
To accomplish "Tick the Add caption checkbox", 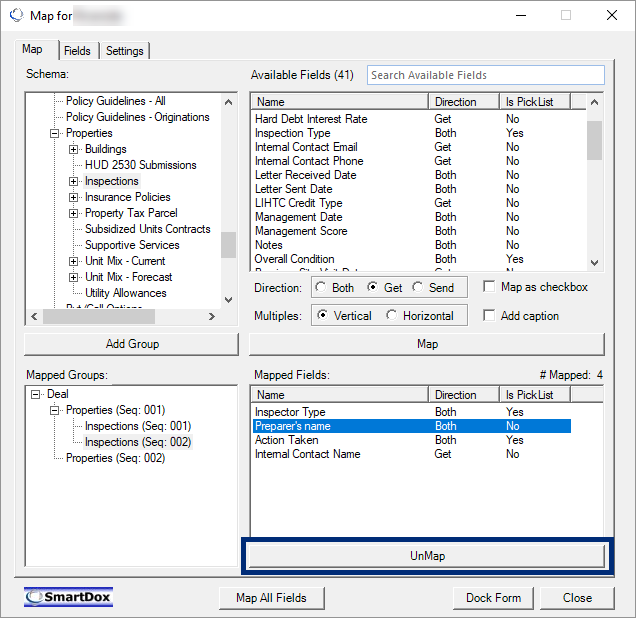I will coord(489,315).
